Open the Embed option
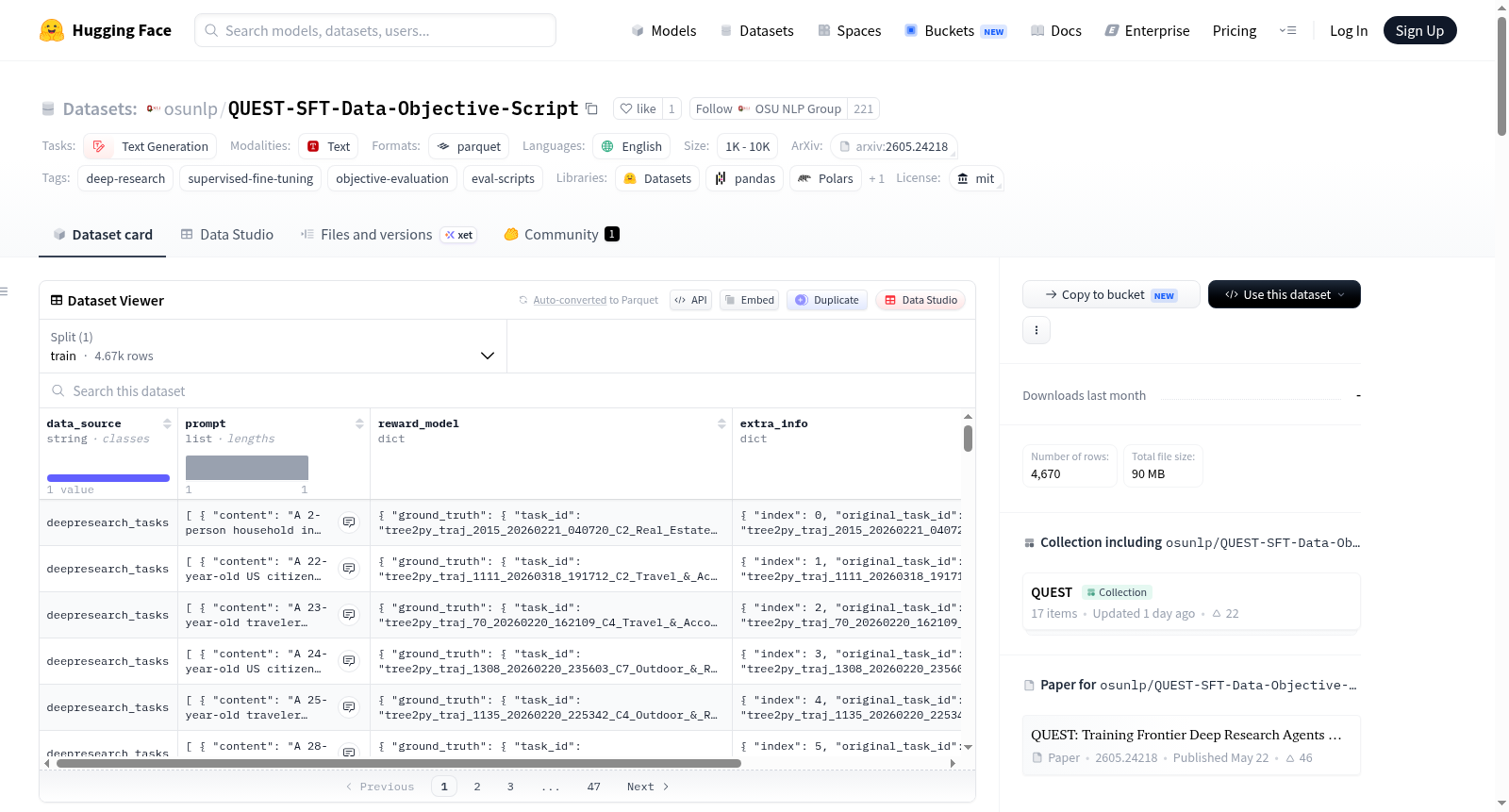 pos(749,300)
